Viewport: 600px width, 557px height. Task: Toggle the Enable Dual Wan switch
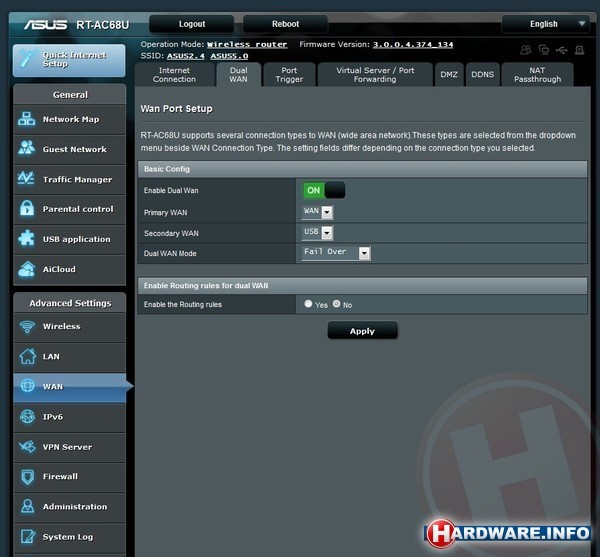[x=324, y=190]
